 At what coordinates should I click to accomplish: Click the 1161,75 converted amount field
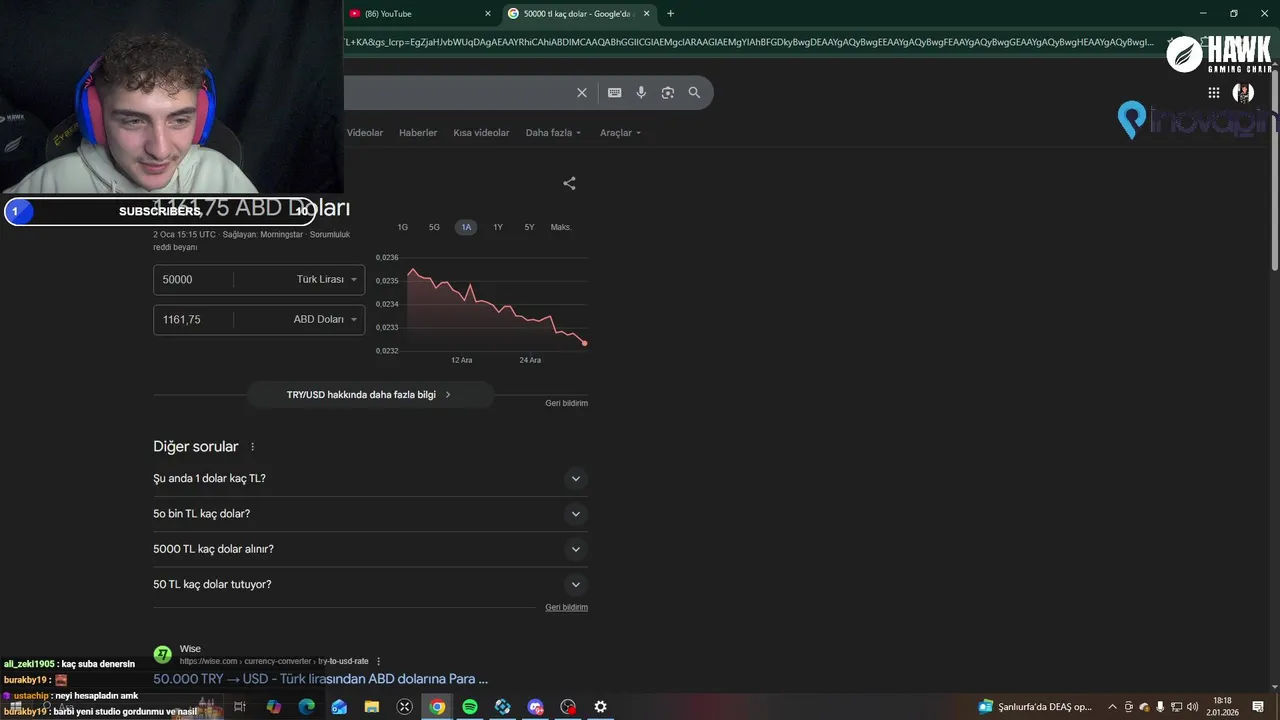click(194, 320)
